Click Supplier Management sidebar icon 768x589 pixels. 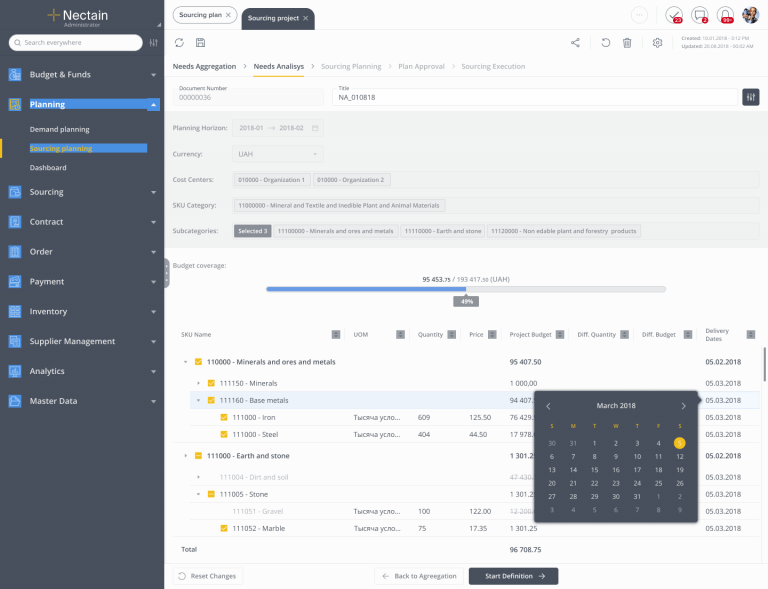(x=15, y=341)
